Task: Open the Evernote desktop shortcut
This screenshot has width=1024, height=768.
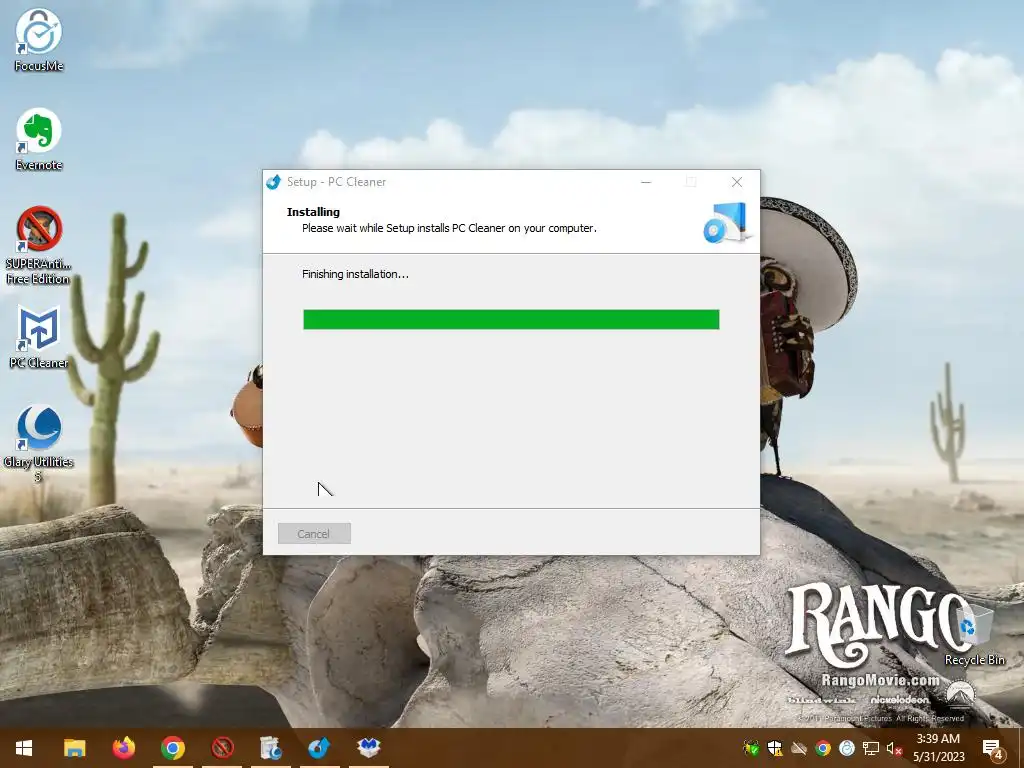Action: coord(39,139)
